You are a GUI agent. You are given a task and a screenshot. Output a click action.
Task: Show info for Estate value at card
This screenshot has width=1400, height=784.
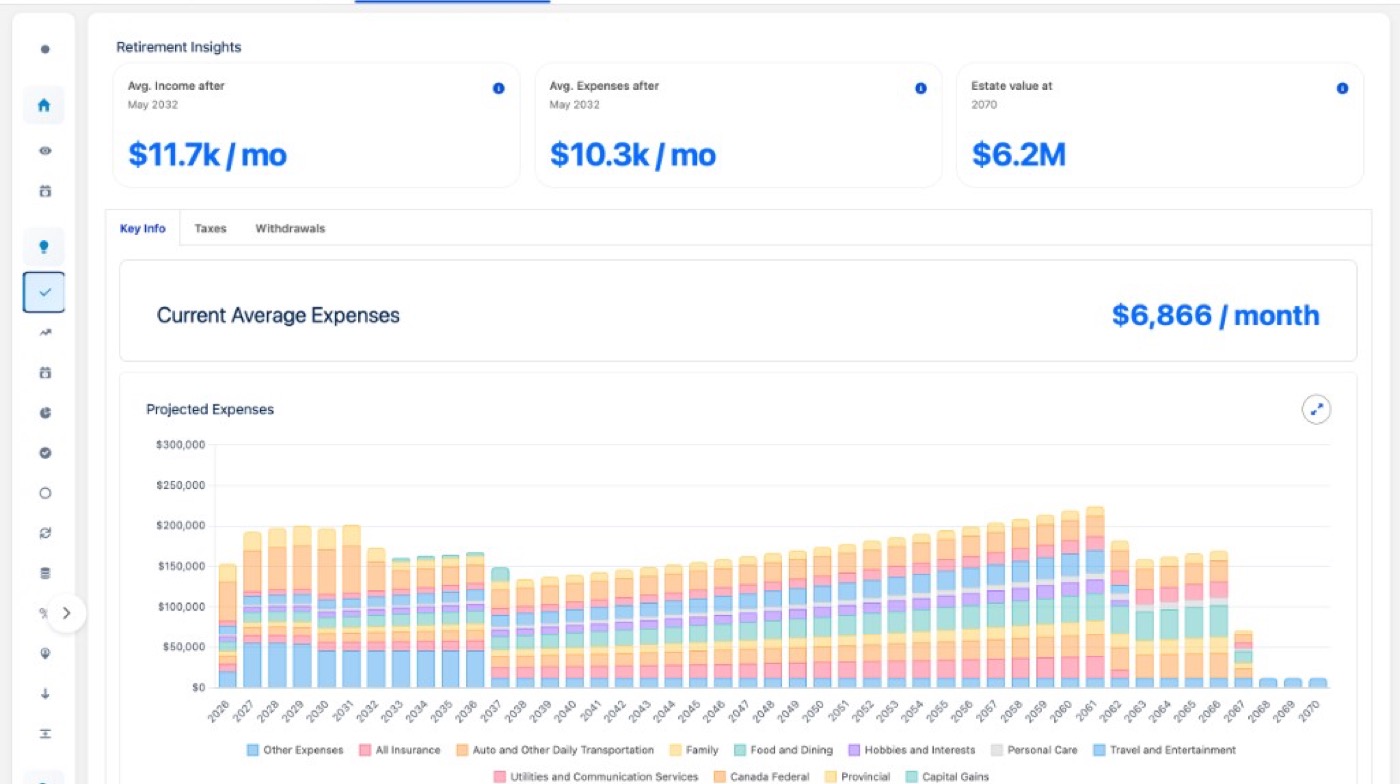pos(1342,88)
